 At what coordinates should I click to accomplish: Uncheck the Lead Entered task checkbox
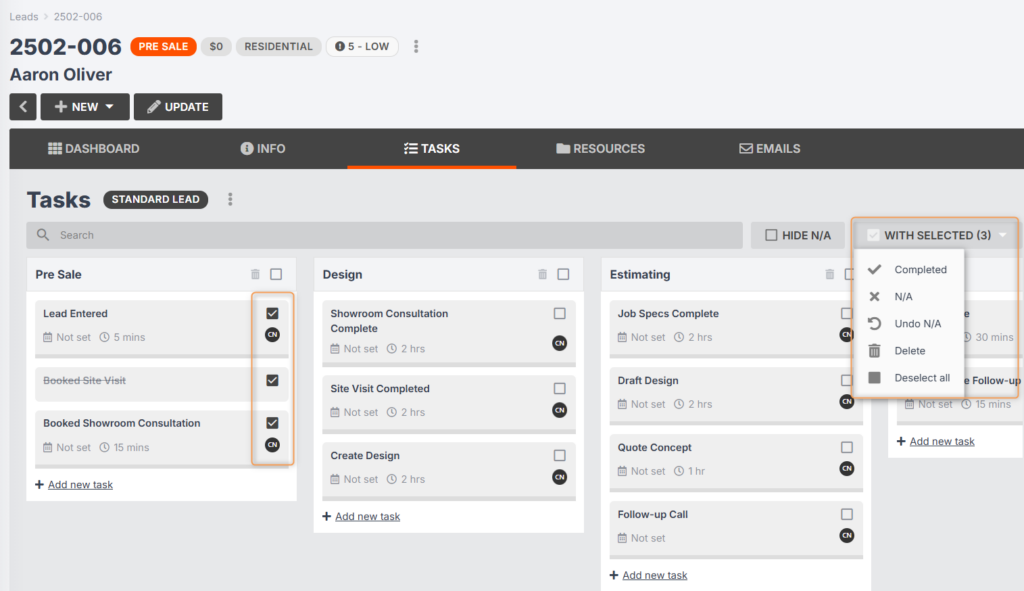tap(272, 314)
